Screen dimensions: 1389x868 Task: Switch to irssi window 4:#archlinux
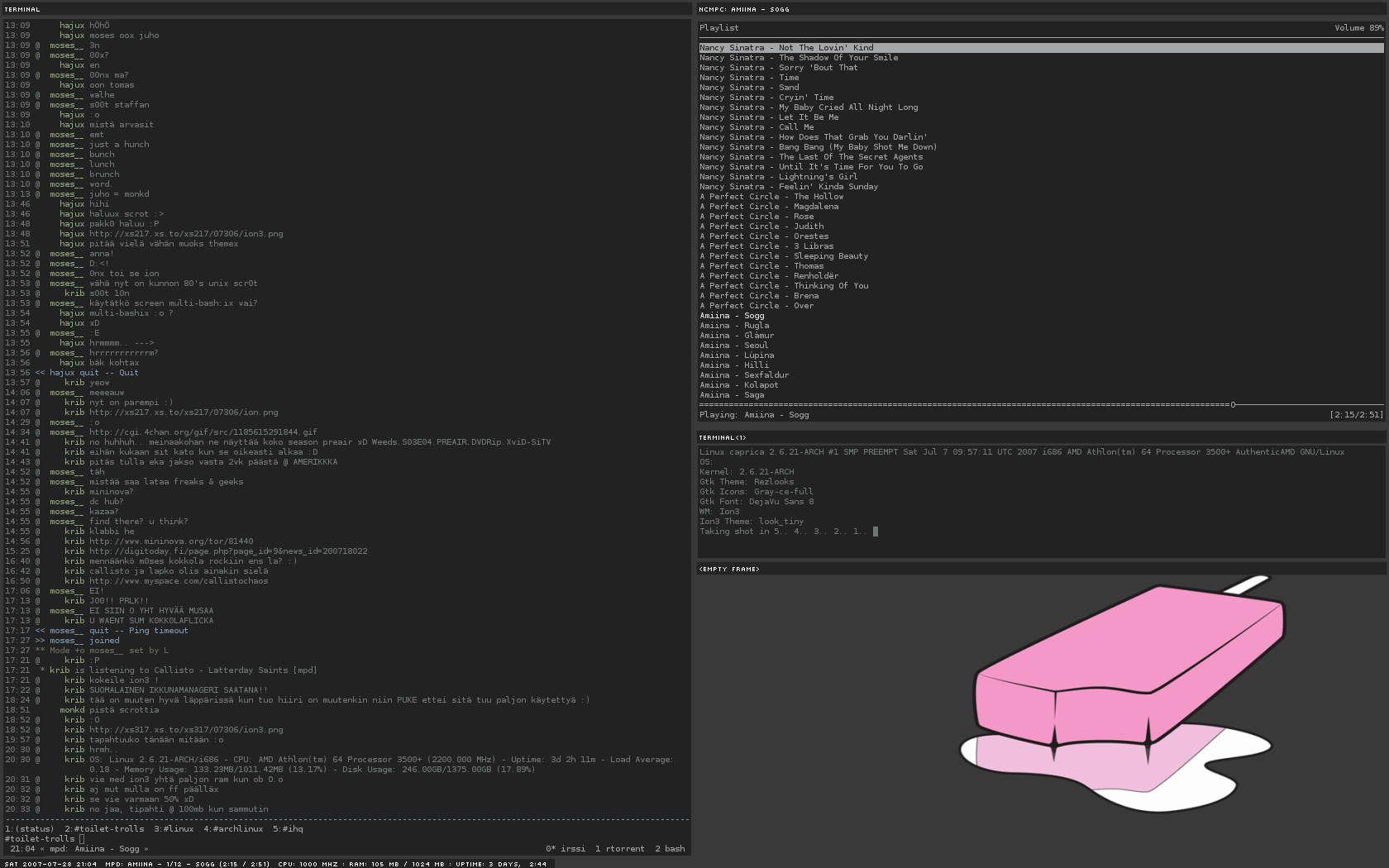click(233, 828)
